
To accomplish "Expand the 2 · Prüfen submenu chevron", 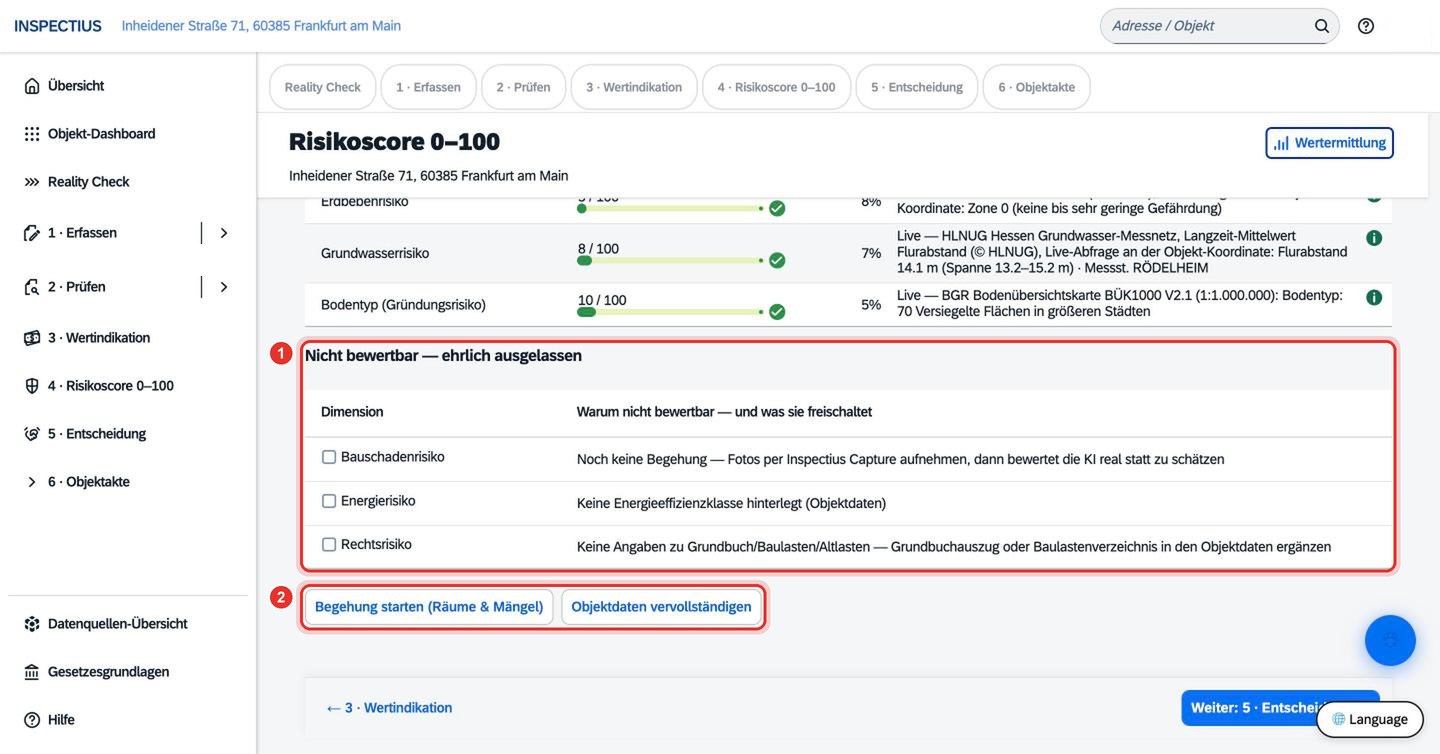I will pos(224,287).
